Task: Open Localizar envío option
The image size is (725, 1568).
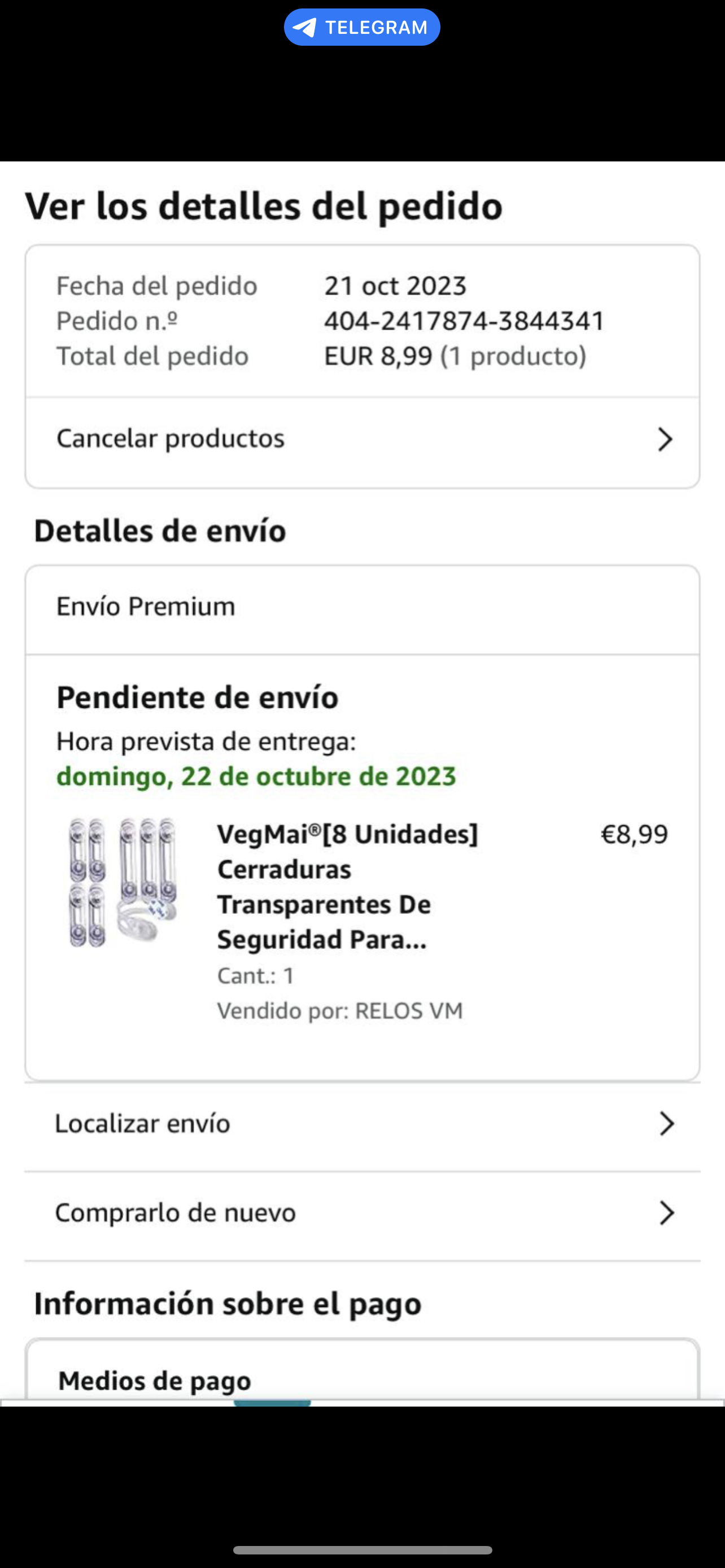Action: (x=143, y=1124)
